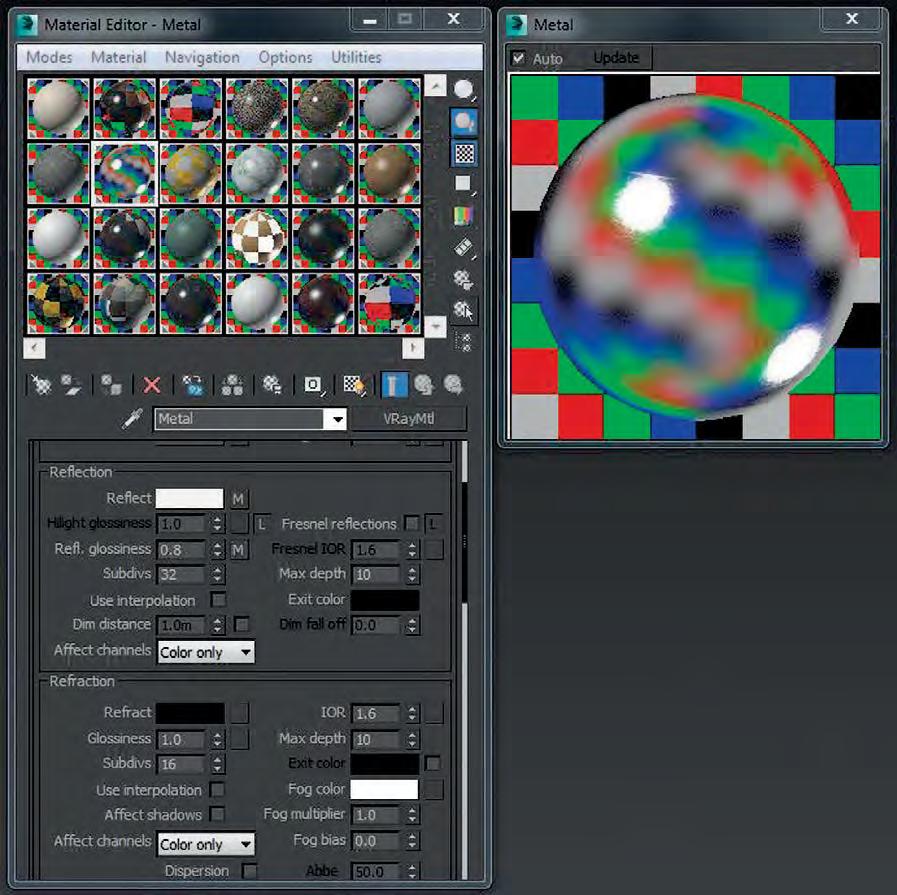This screenshot has width=897, height=895.
Task: Click black Reflection Exit color swatch
Action: point(384,600)
